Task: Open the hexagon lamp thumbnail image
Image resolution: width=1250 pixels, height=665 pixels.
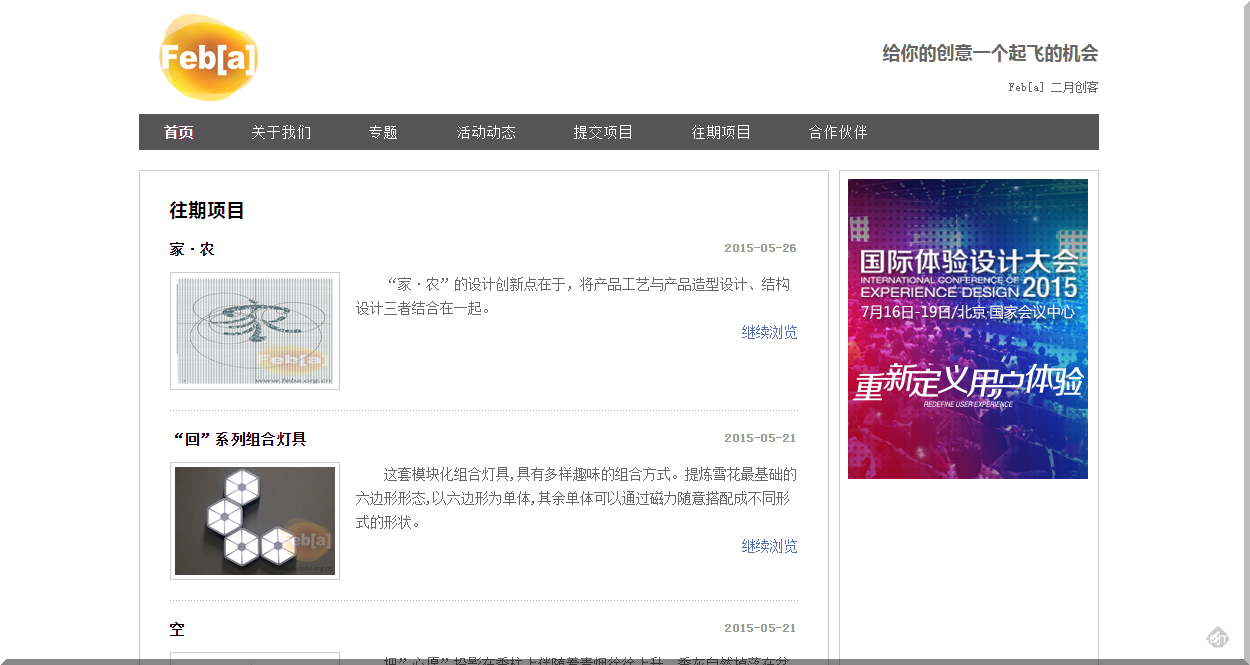Action: coord(255,520)
